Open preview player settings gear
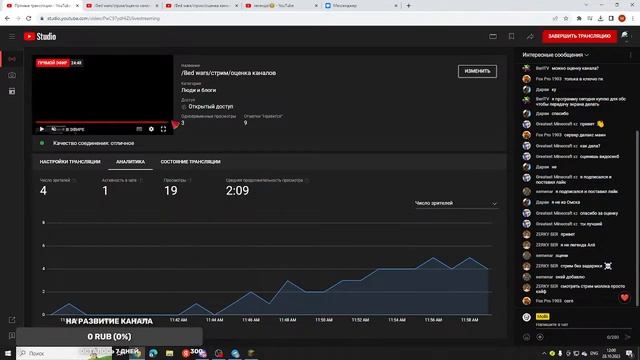Image resolution: width=640 pixels, height=360 pixels. [151, 129]
